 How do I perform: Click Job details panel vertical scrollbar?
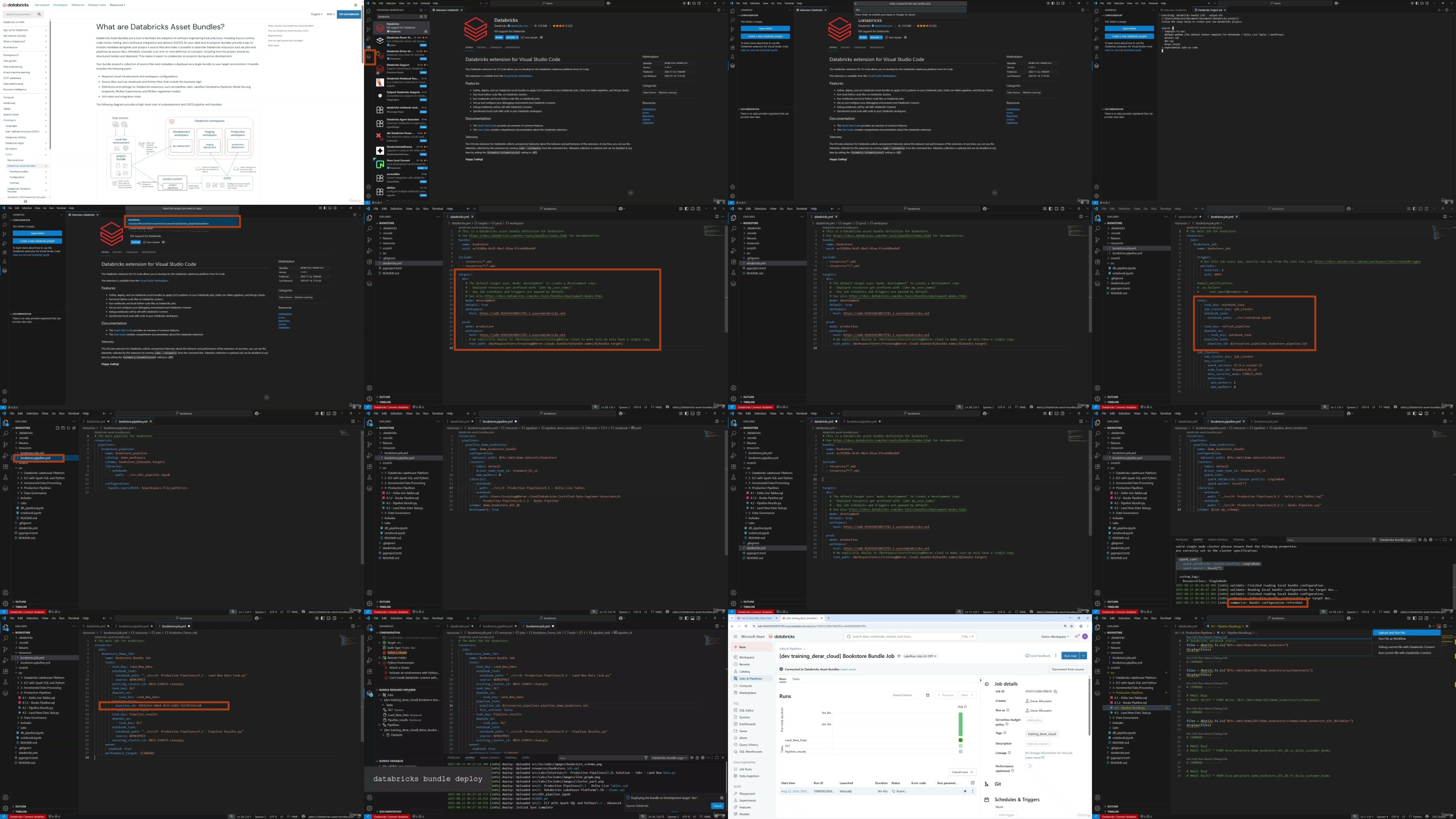[x=1089, y=707]
